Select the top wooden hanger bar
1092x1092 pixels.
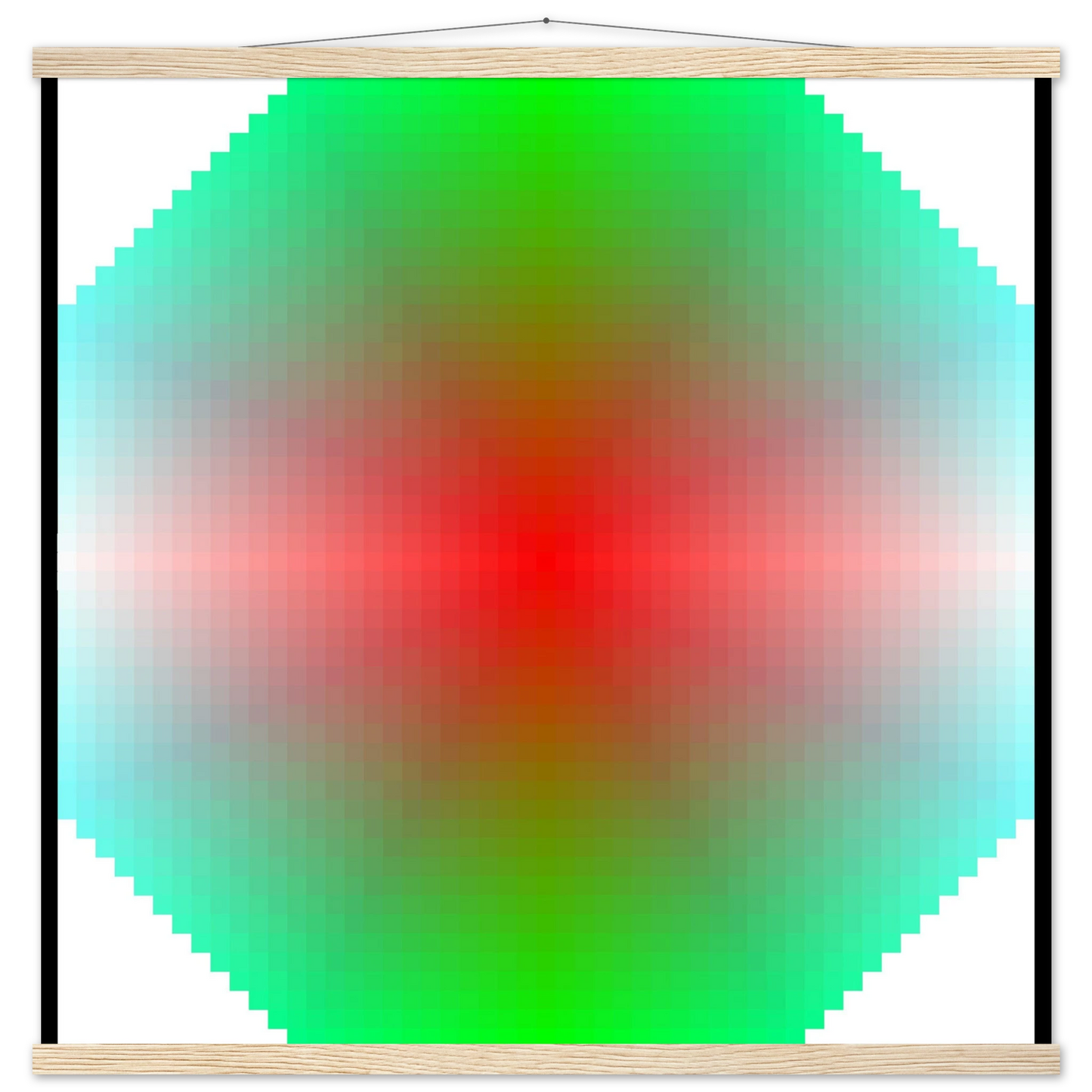[x=546, y=61]
